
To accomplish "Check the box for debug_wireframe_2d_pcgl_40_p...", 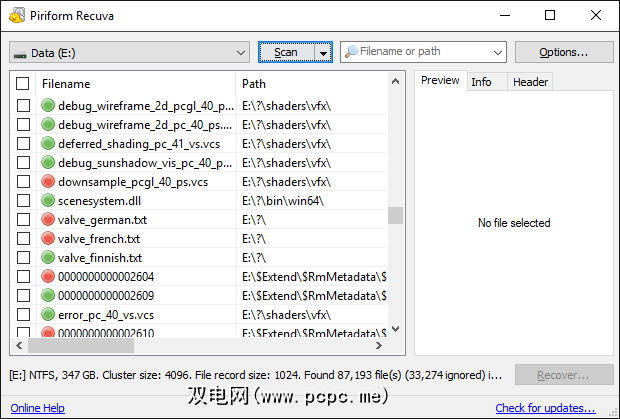I will tap(23, 106).
